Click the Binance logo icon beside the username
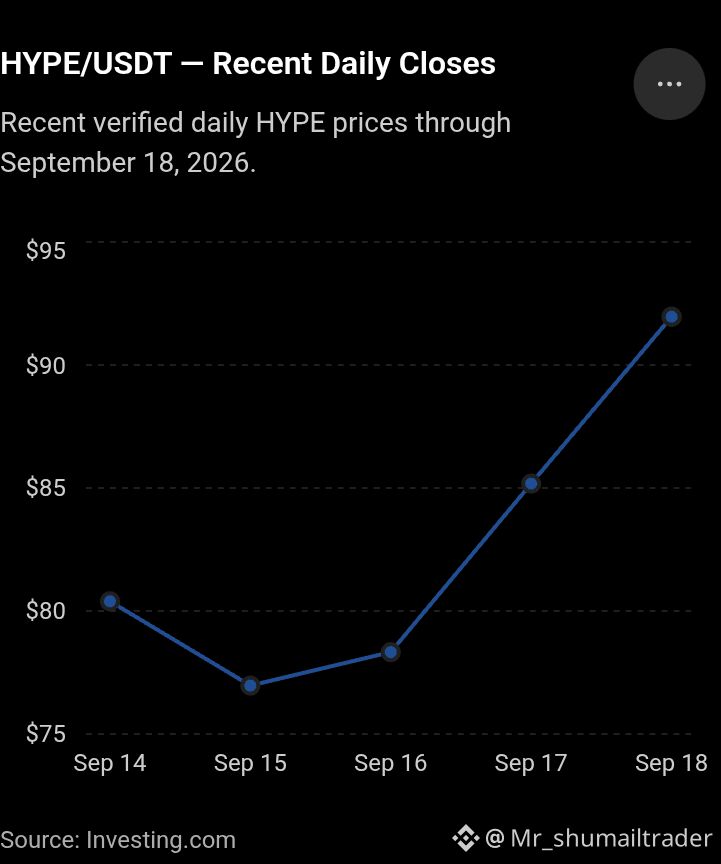This screenshot has height=864, width=721. point(466,838)
